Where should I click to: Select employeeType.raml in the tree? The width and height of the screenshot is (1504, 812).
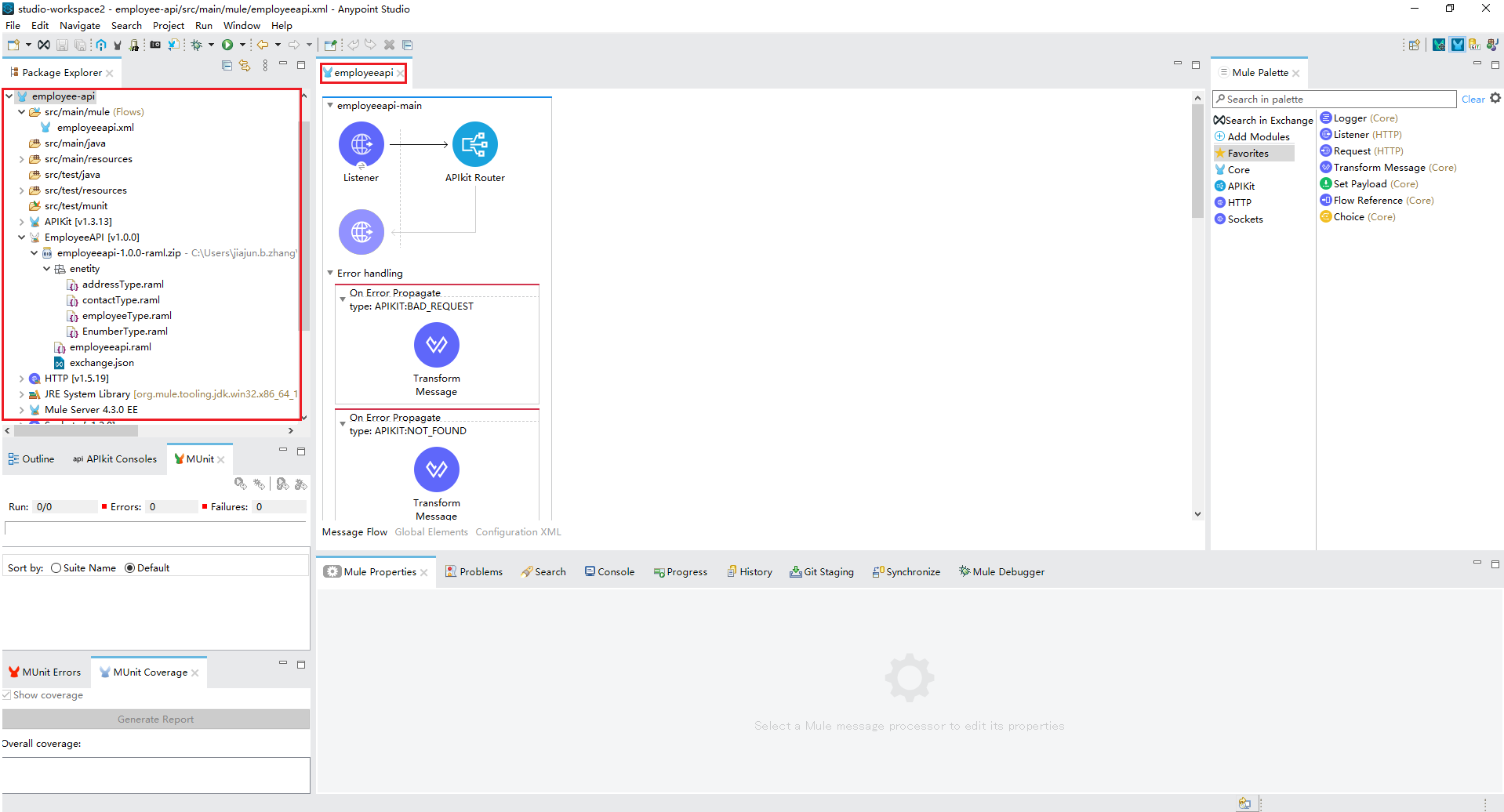pyautogui.click(x=120, y=316)
